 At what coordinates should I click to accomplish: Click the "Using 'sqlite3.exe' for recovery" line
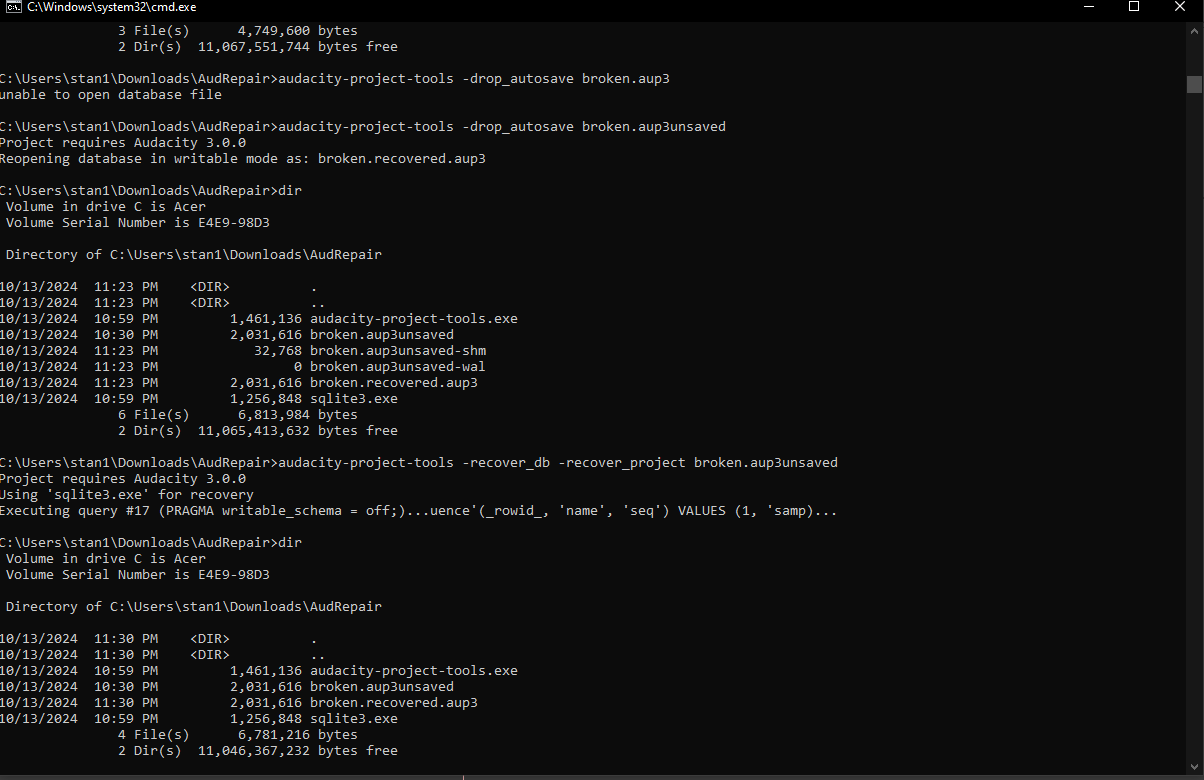point(126,495)
